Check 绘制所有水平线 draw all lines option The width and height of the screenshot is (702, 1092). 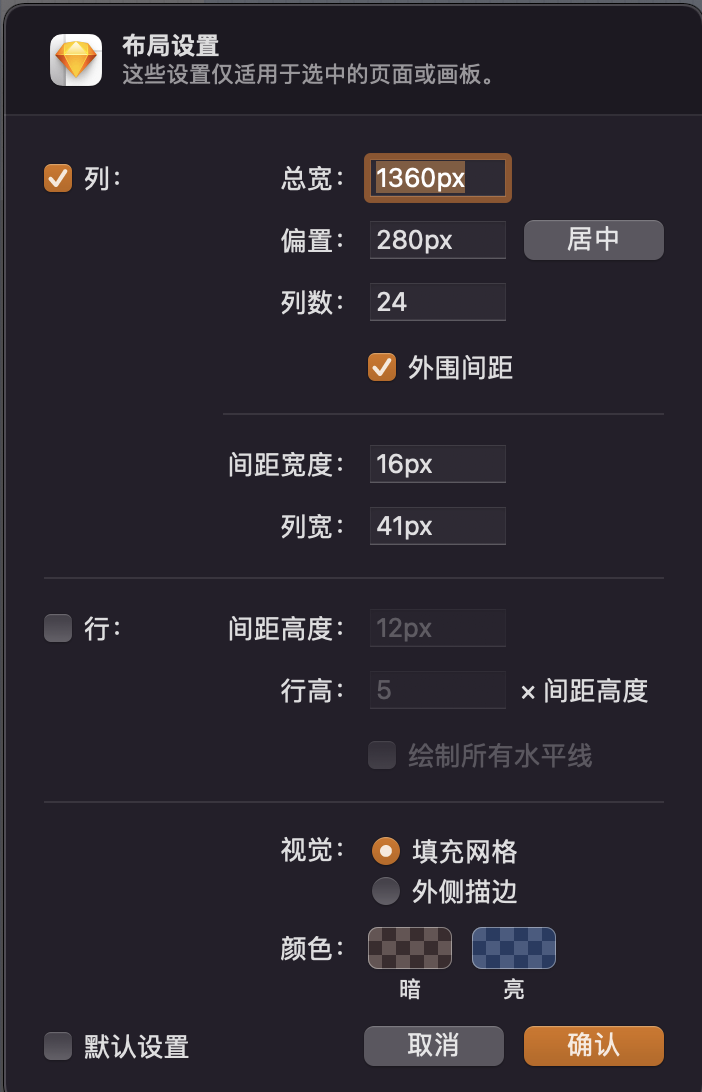click(x=382, y=755)
